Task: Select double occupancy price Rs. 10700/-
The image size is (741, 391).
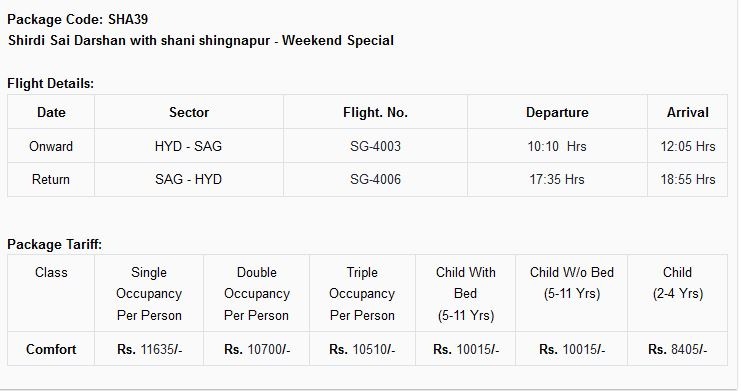Action: click(x=257, y=349)
